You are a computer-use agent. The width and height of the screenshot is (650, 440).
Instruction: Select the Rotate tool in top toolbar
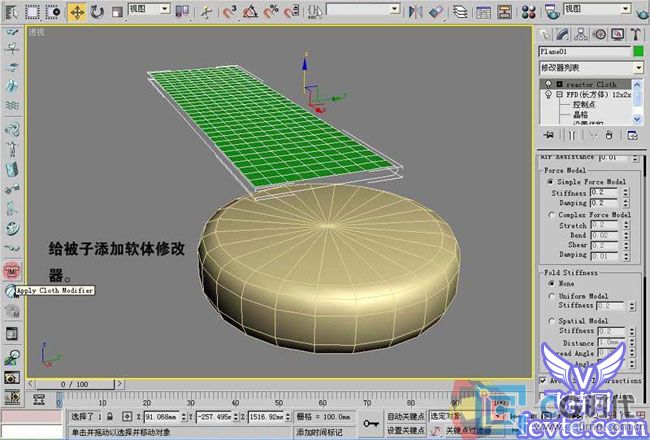97,12
